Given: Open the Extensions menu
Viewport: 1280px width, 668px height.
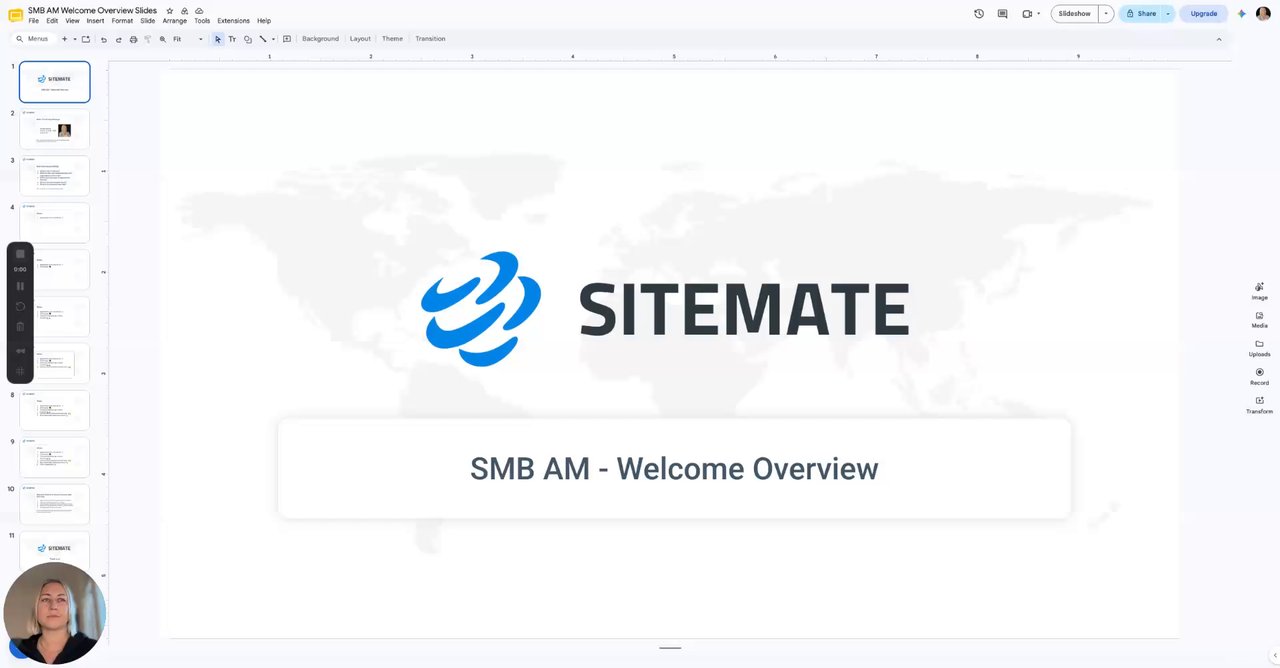Looking at the screenshot, I should pos(233,21).
